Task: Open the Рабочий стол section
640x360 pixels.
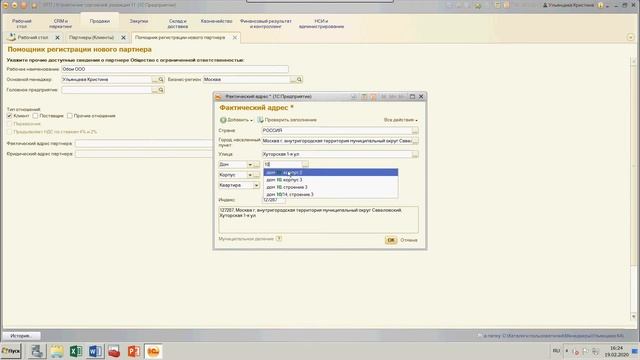Action: pos(22,24)
